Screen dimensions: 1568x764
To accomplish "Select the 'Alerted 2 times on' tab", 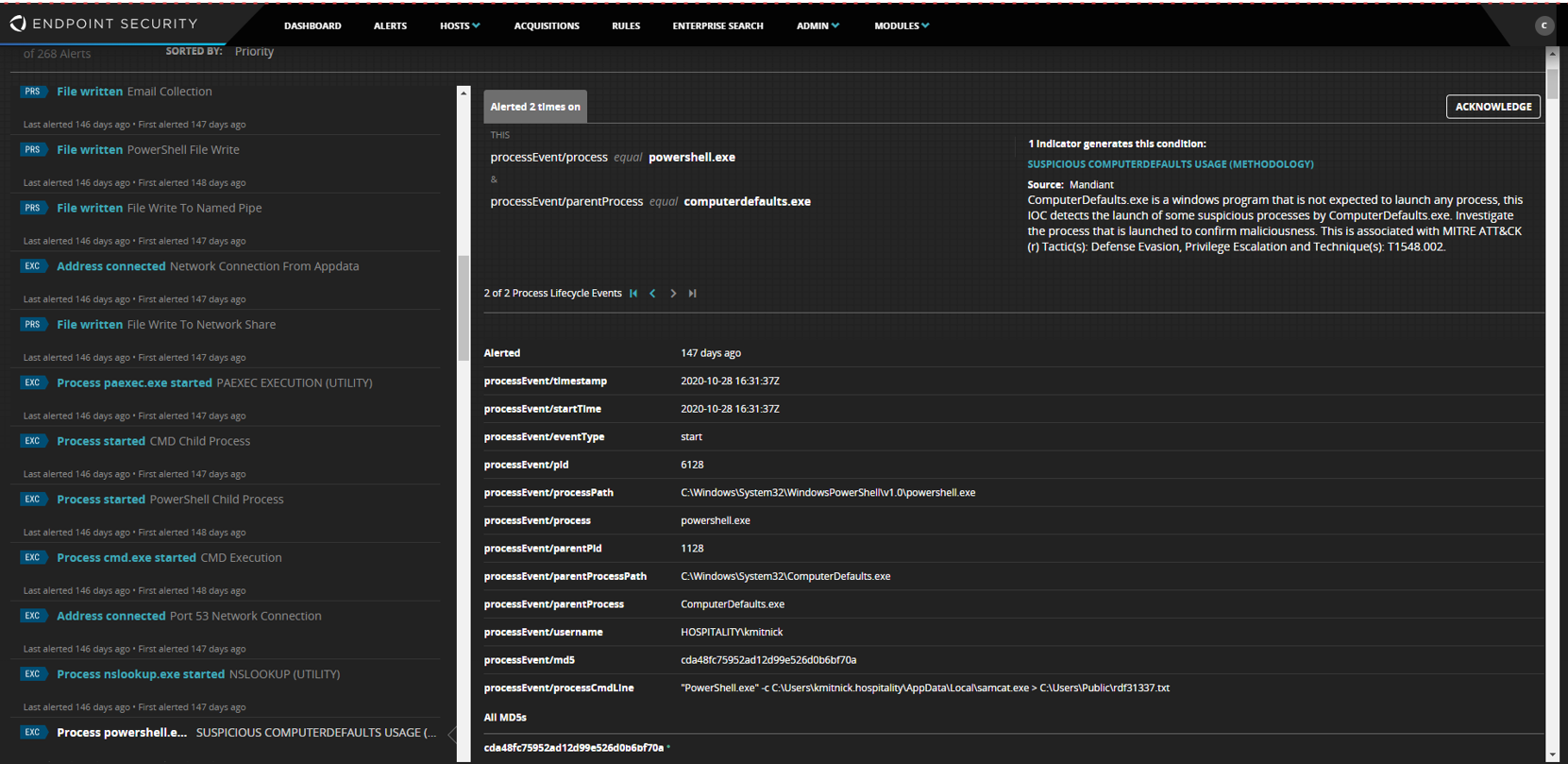I will pos(535,107).
